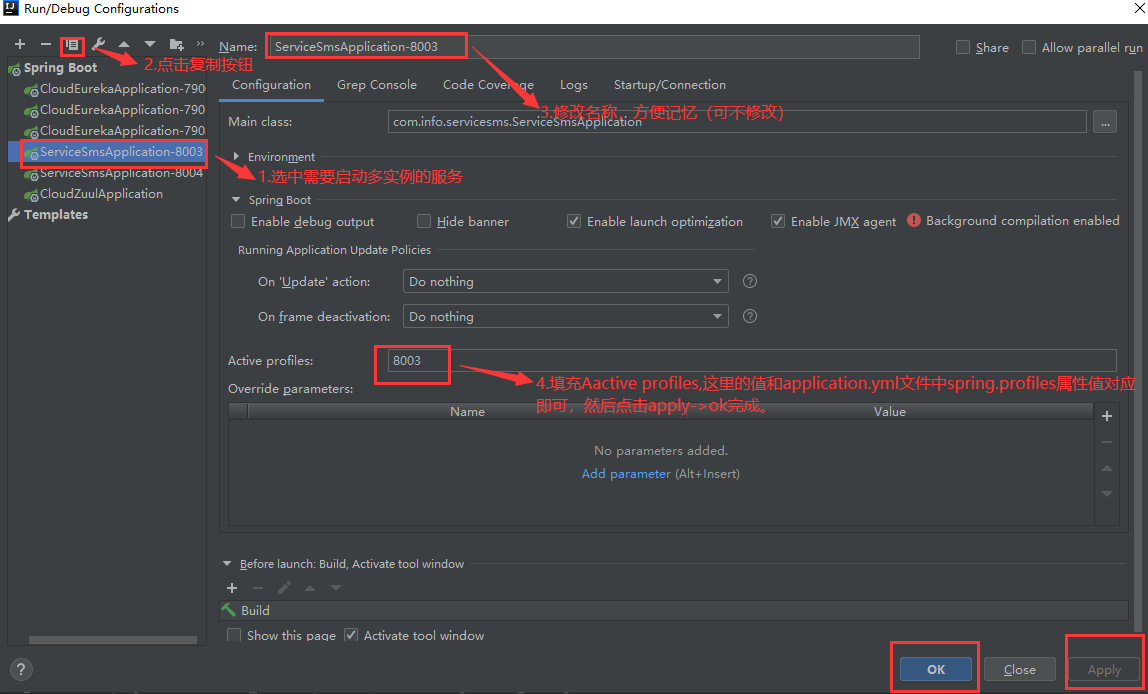Open Code Coverage tab

tap(488, 85)
